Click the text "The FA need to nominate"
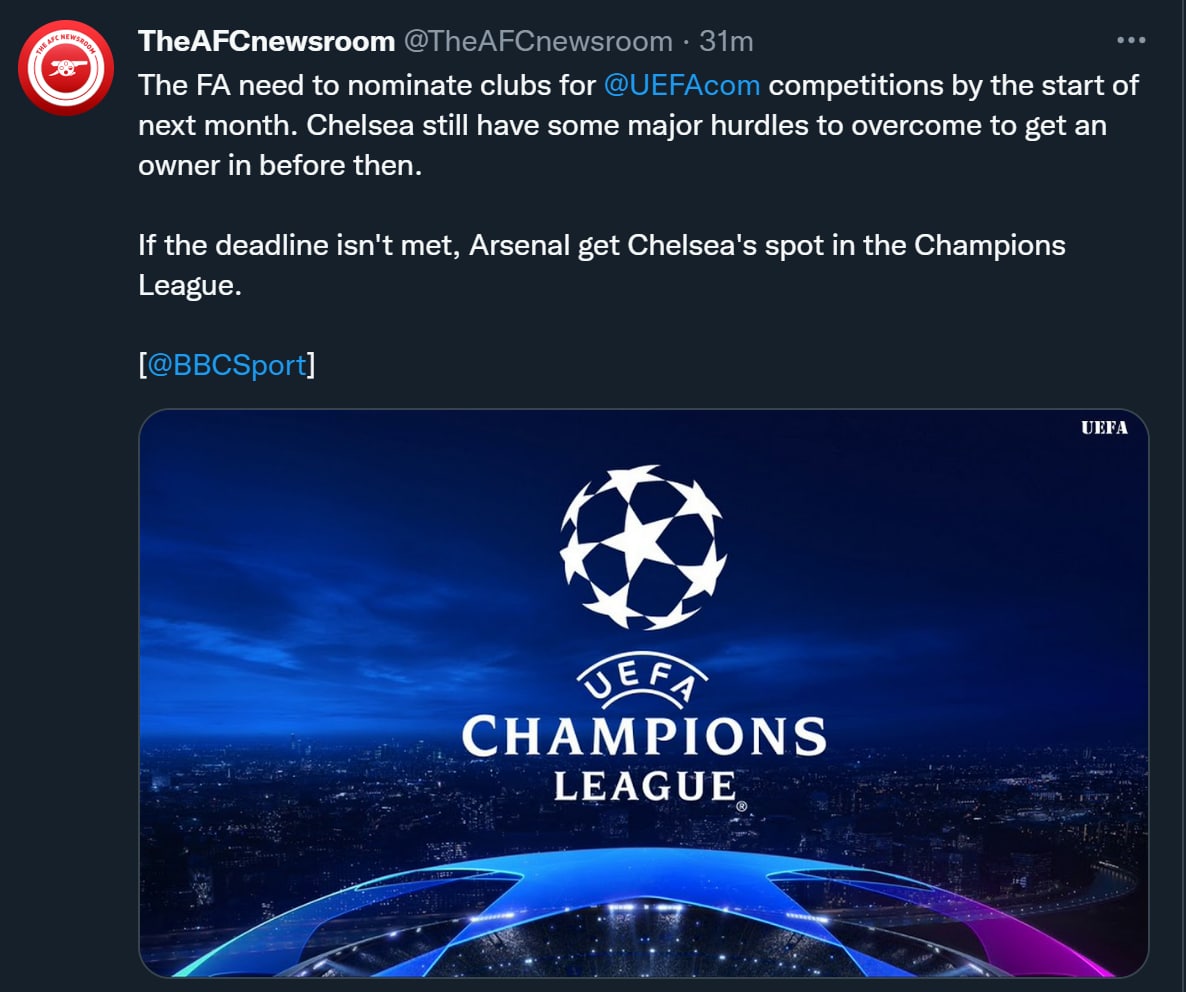The height and width of the screenshot is (992, 1186). pos(285,85)
